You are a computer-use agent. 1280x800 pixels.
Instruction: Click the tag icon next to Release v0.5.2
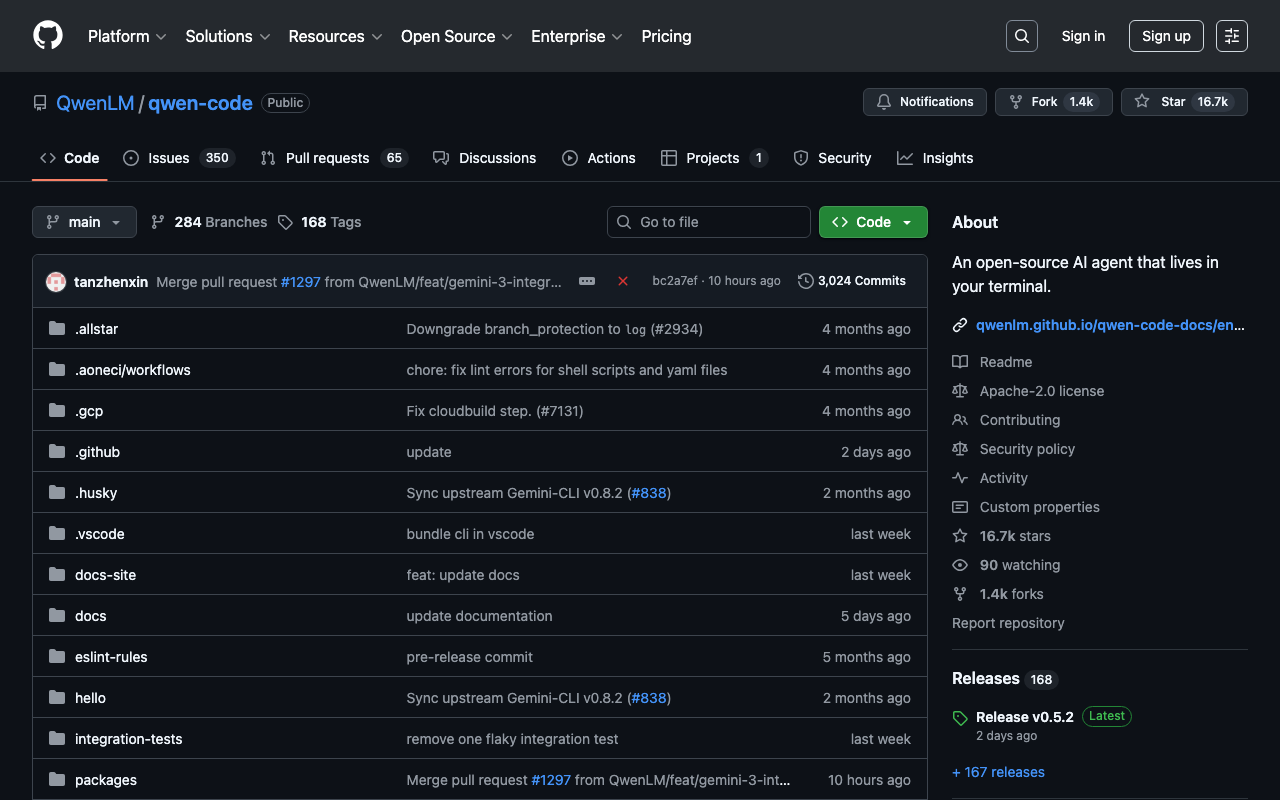[960, 718]
